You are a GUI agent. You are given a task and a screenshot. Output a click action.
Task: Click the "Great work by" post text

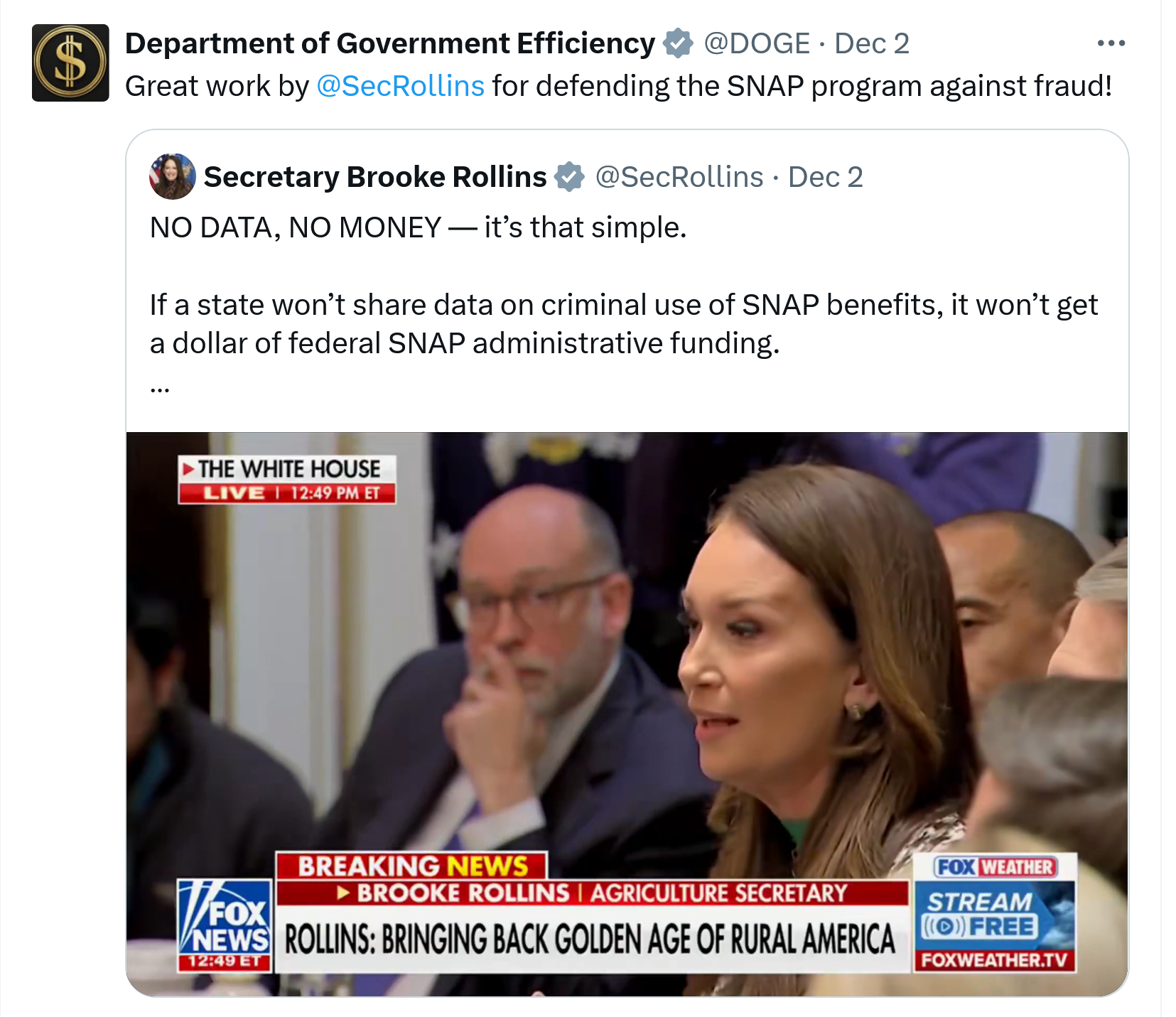(x=217, y=86)
